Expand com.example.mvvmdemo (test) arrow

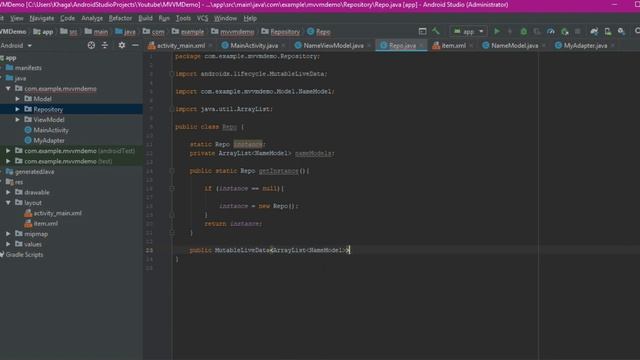8,161
